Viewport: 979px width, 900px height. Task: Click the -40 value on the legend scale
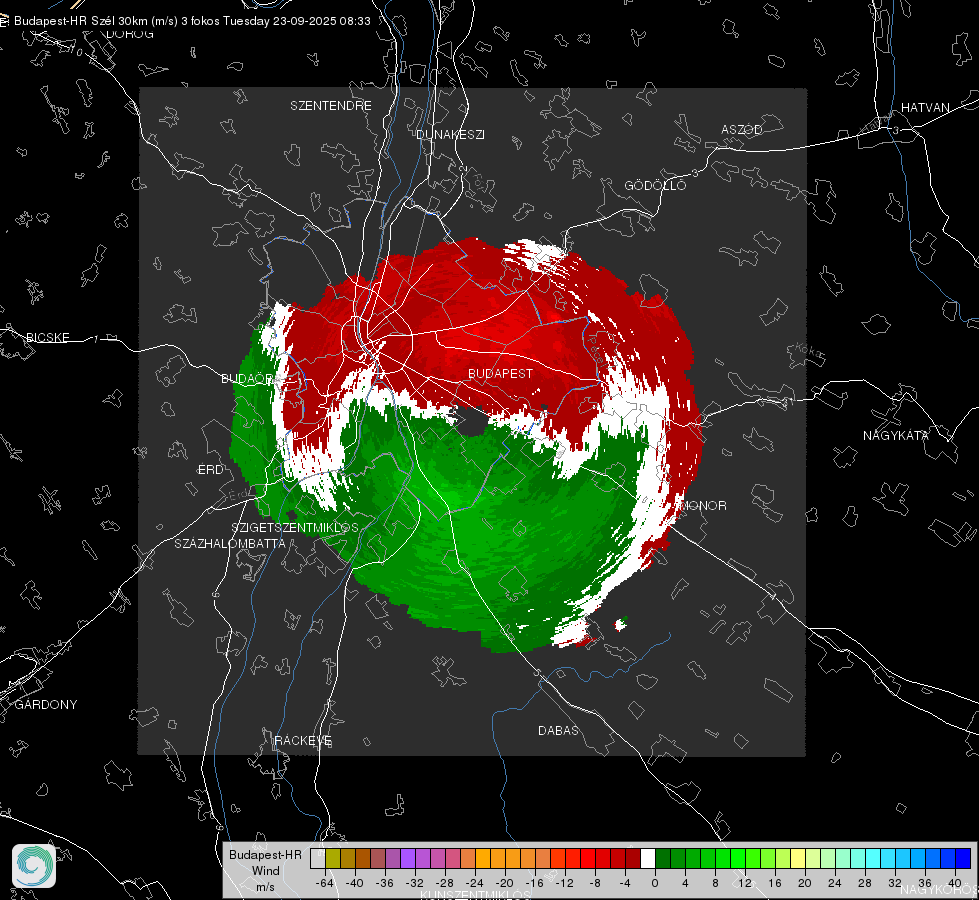click(355, 883)
